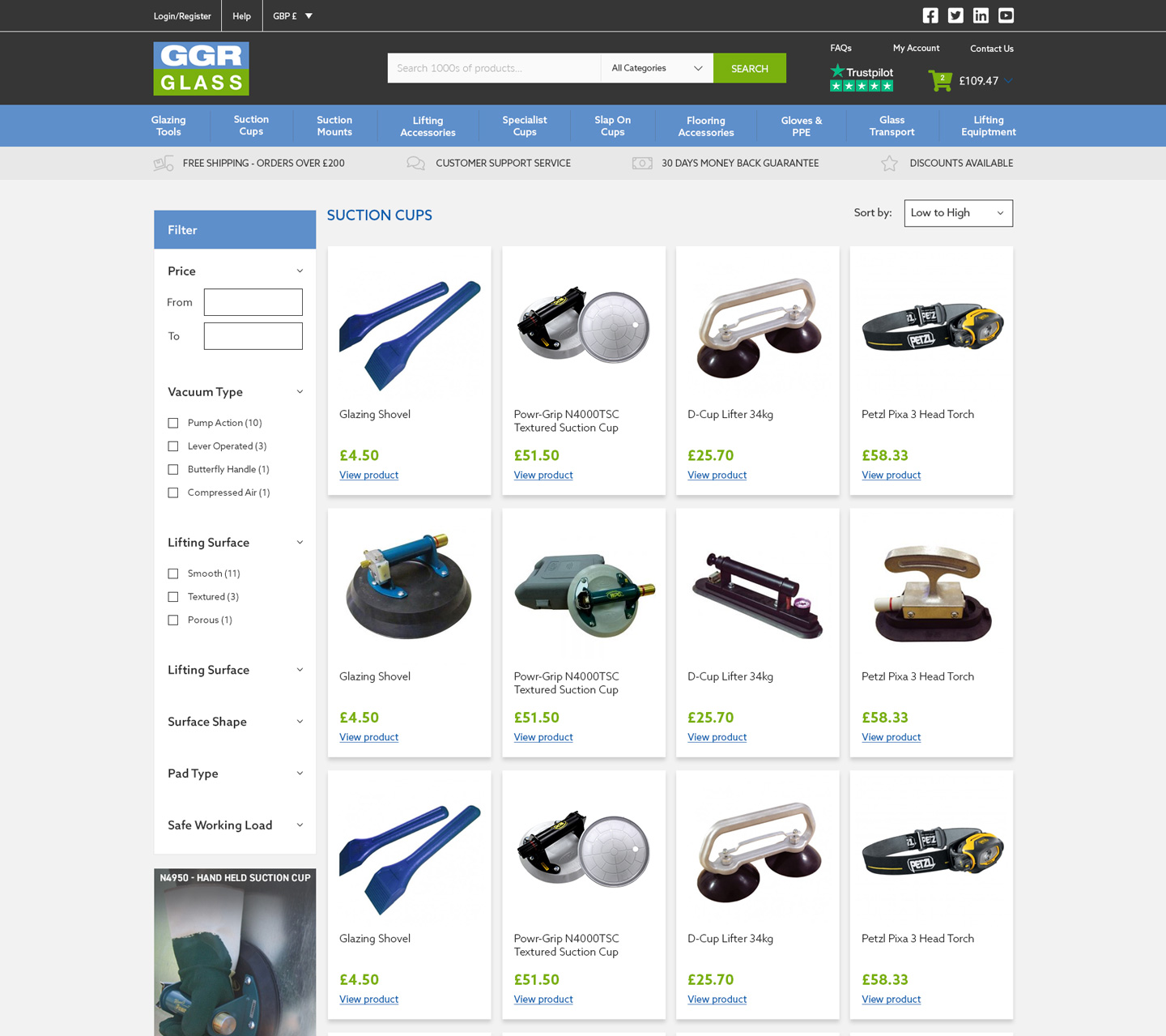The height and width of the screenshot is (1036, 1166).
Task: Click the green shopping cart icon
Action: pos(940,81)
